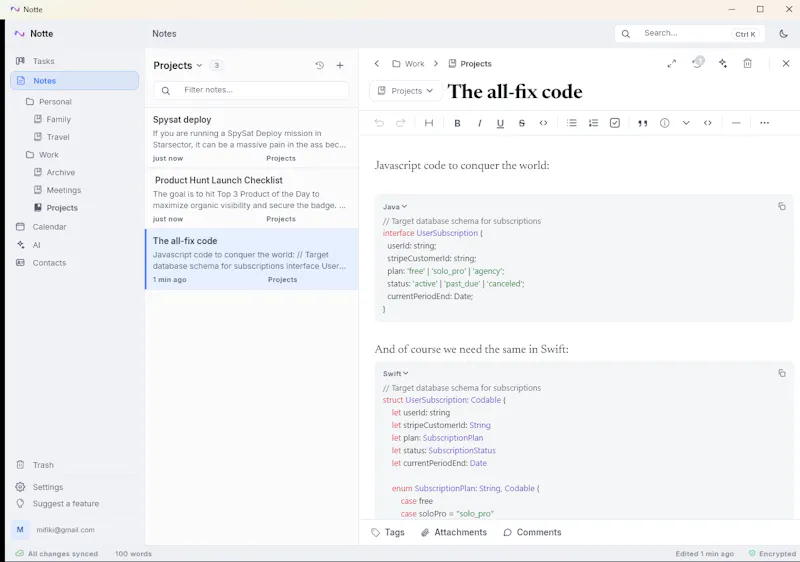800x562 pixels.
Task: Open Settings
Action: click(74, 487)
